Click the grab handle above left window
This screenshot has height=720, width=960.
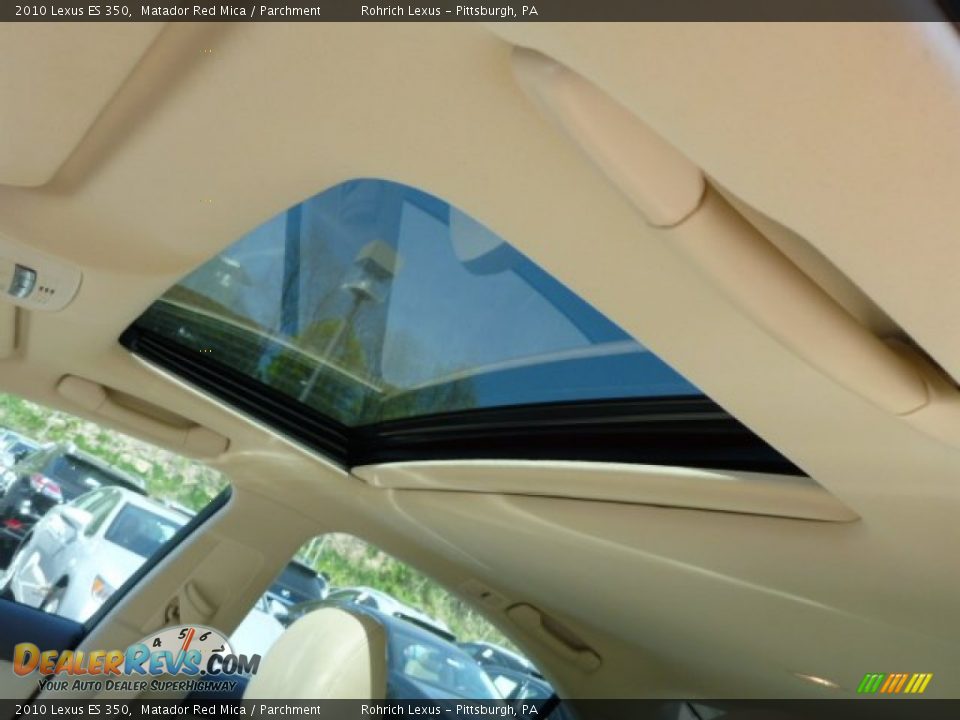click(140, 413)
